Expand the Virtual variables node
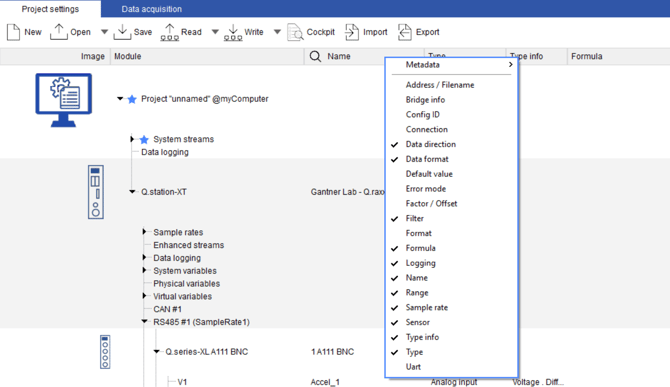Image resolution: width=670 pixels, height=387 pixels. [x=144, y=296]
